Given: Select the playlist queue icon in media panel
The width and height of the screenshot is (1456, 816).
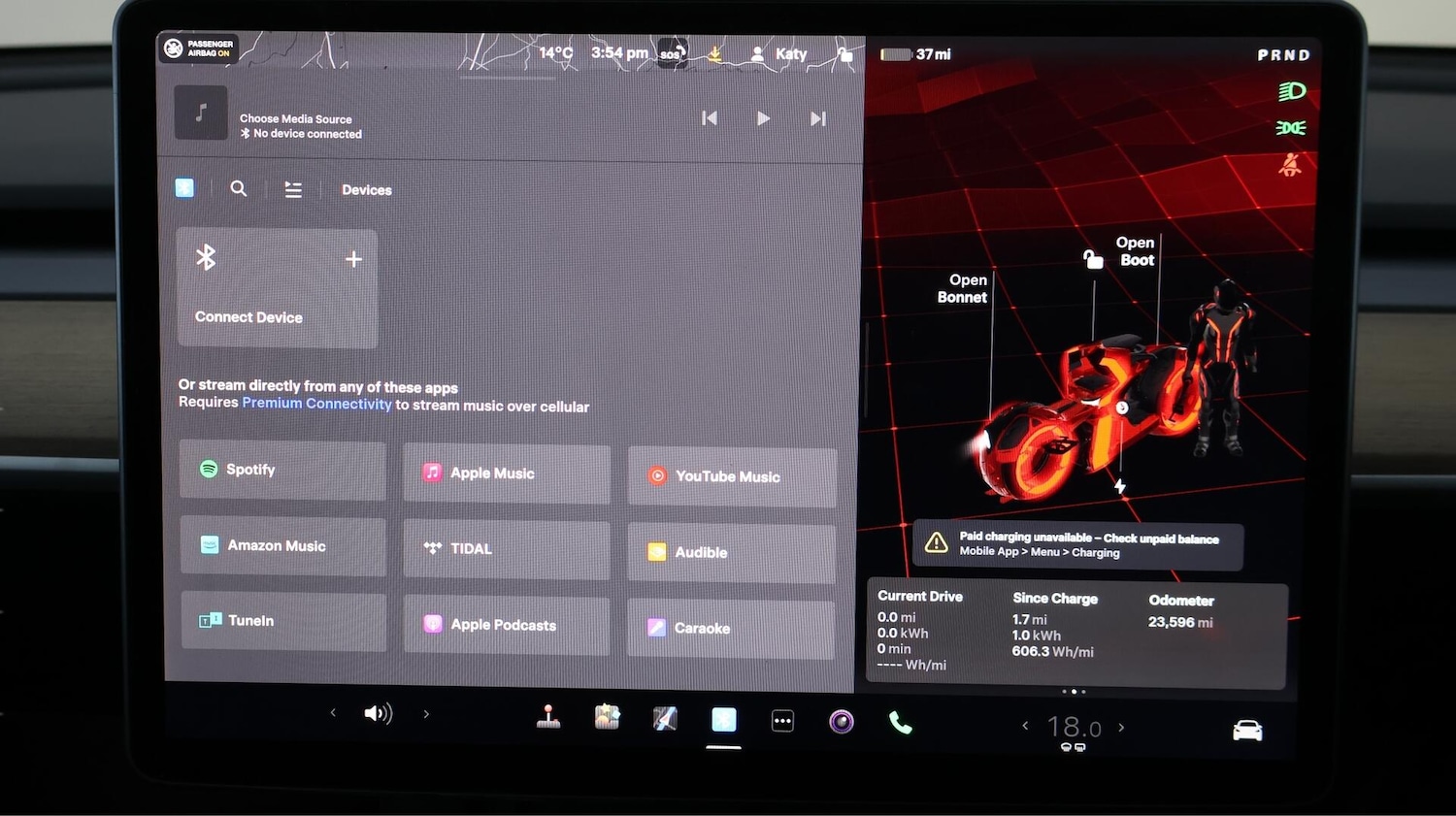Looking at the screenshot, I should point(293,188).
